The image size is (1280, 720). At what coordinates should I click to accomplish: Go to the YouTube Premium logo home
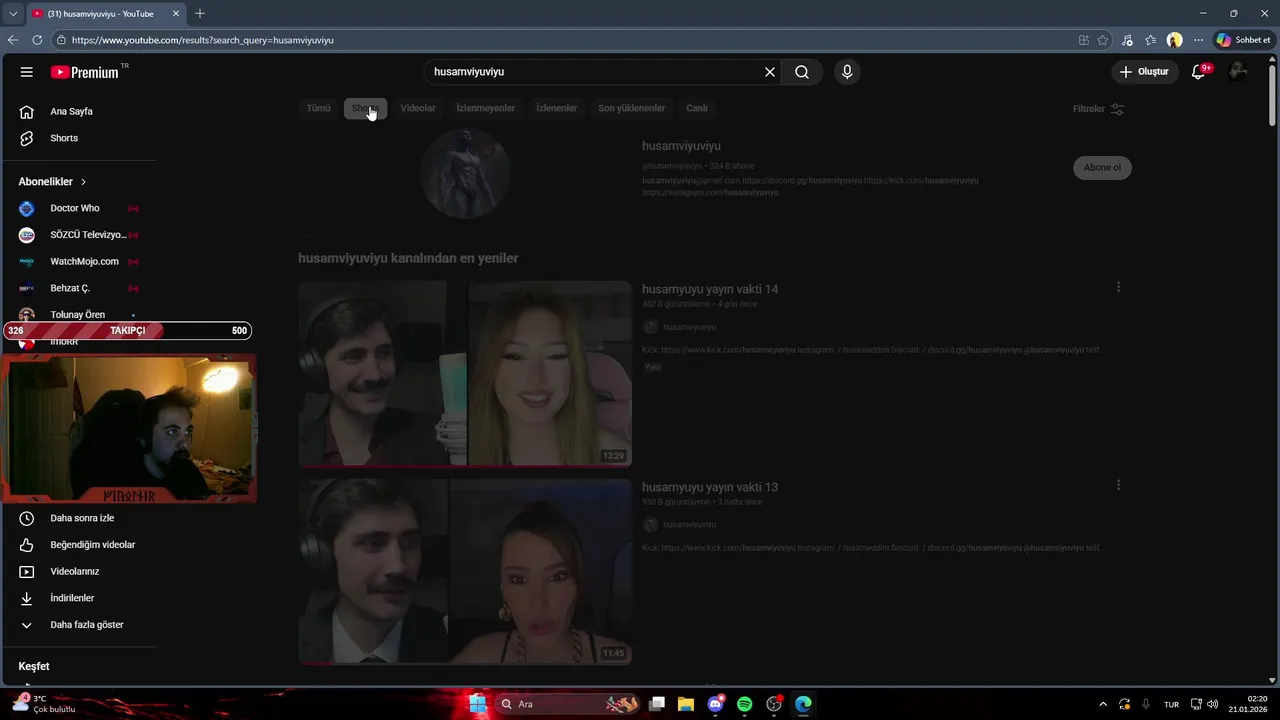click(x=85, y=72)
